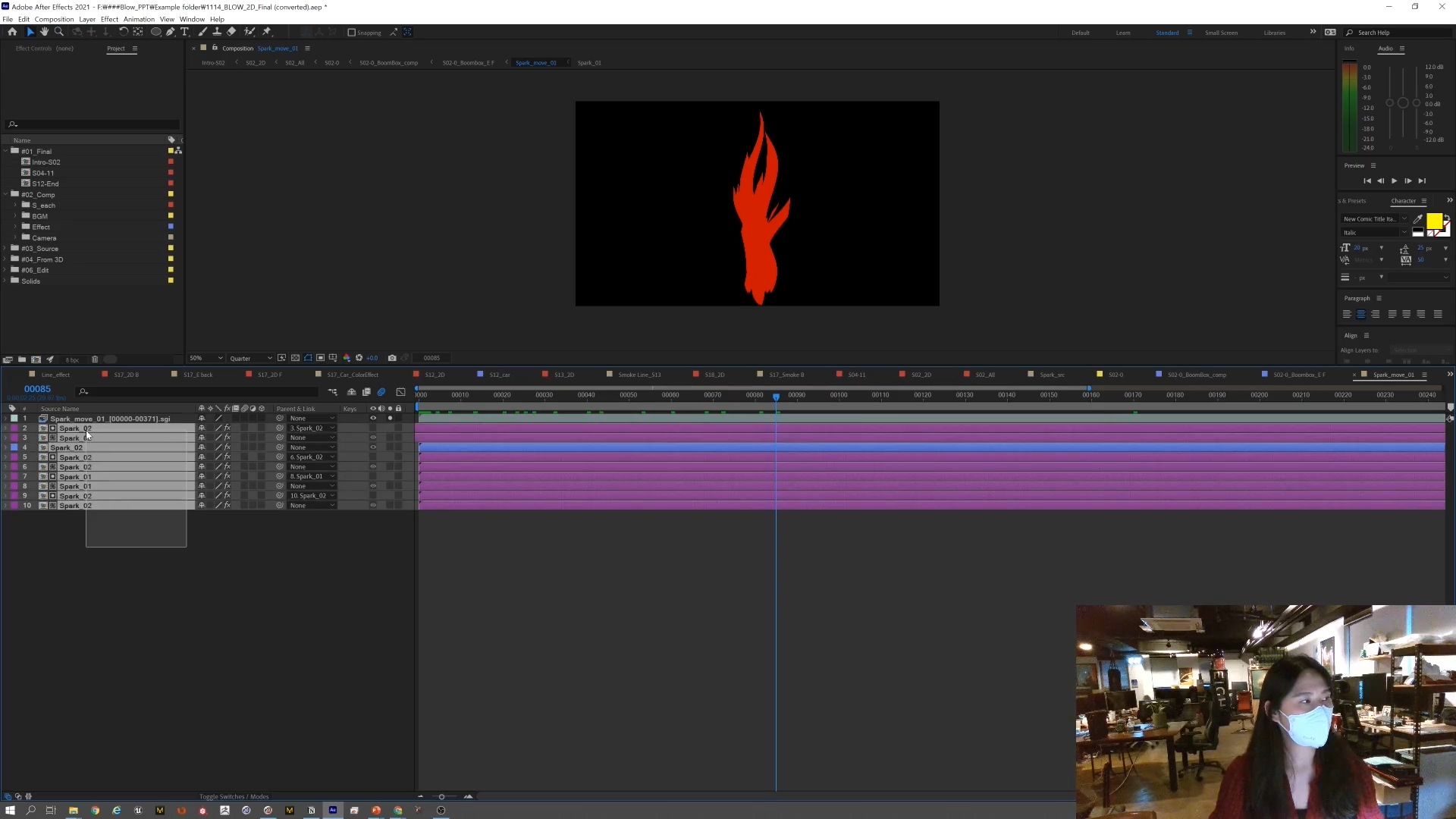
Task: Select the Brush tool
Action: pos(203,32)
